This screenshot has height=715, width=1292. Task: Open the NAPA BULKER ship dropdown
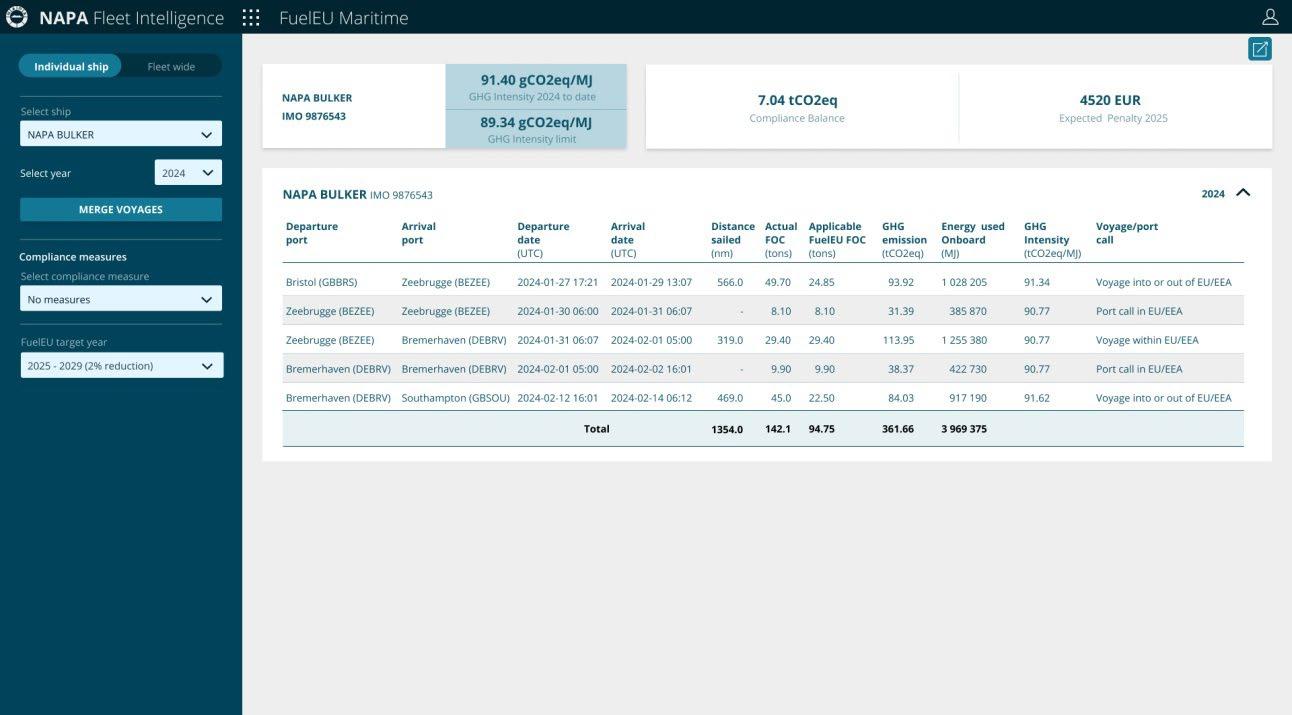tap(121, 134)
